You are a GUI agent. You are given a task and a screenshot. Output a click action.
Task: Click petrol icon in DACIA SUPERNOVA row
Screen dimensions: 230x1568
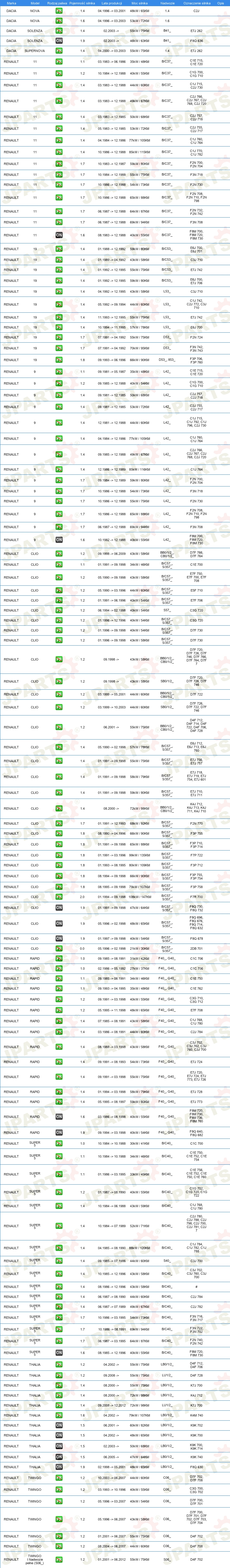click(59, 51)
